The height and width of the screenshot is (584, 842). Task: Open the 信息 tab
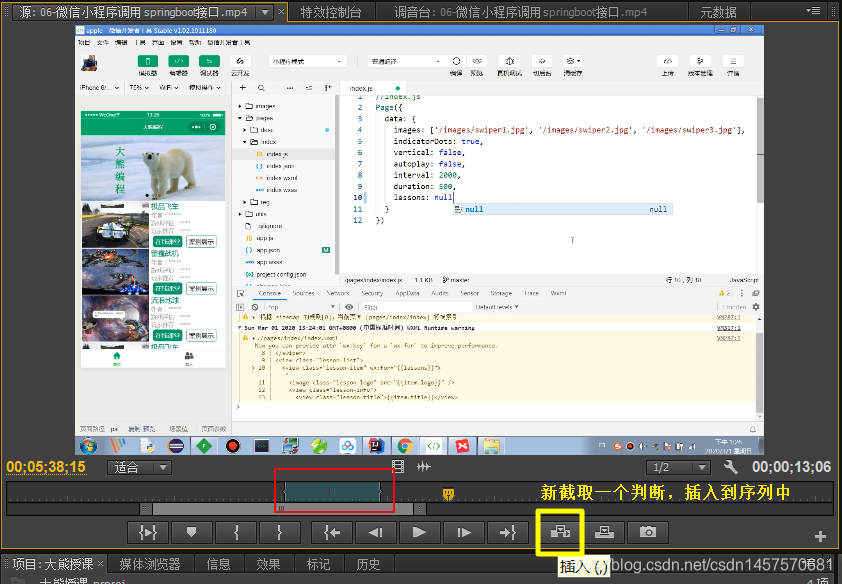(x=218, y=564)
